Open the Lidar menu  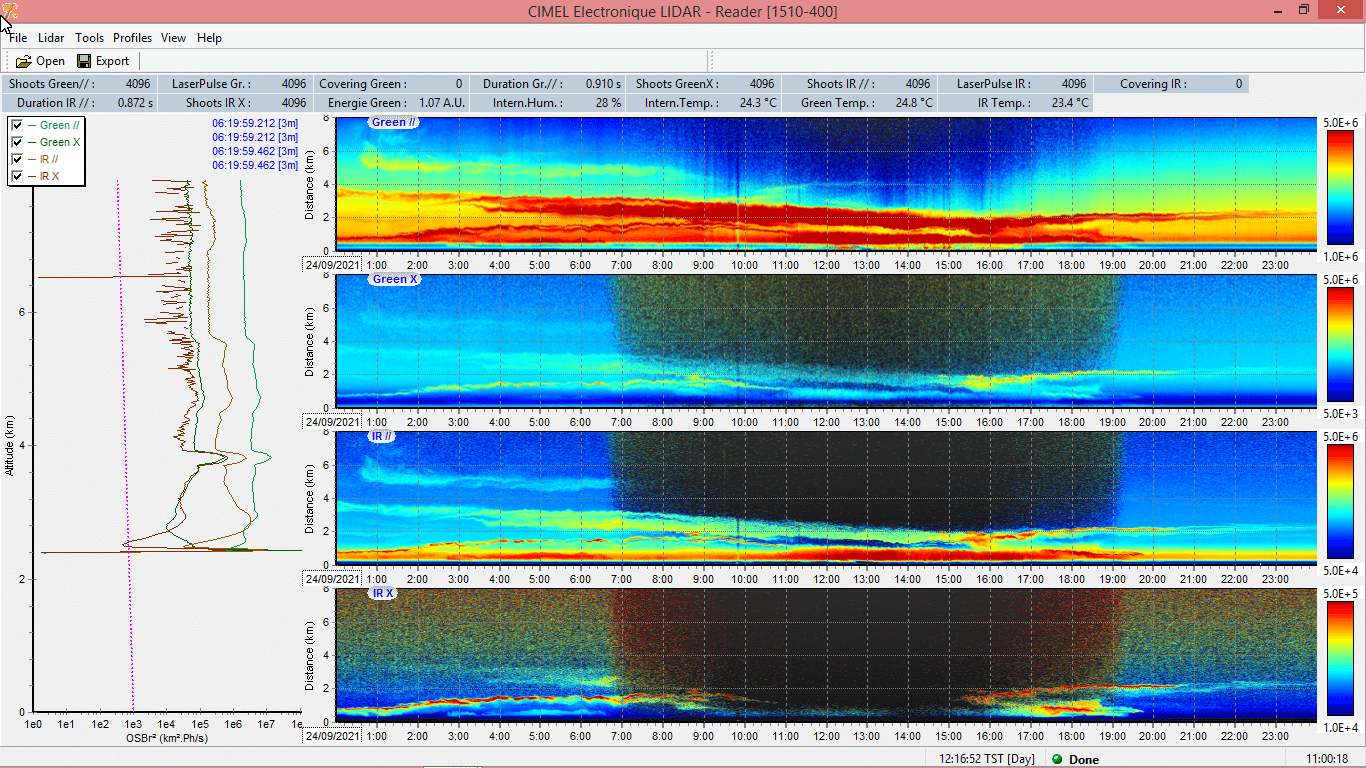tap(51, 38)
